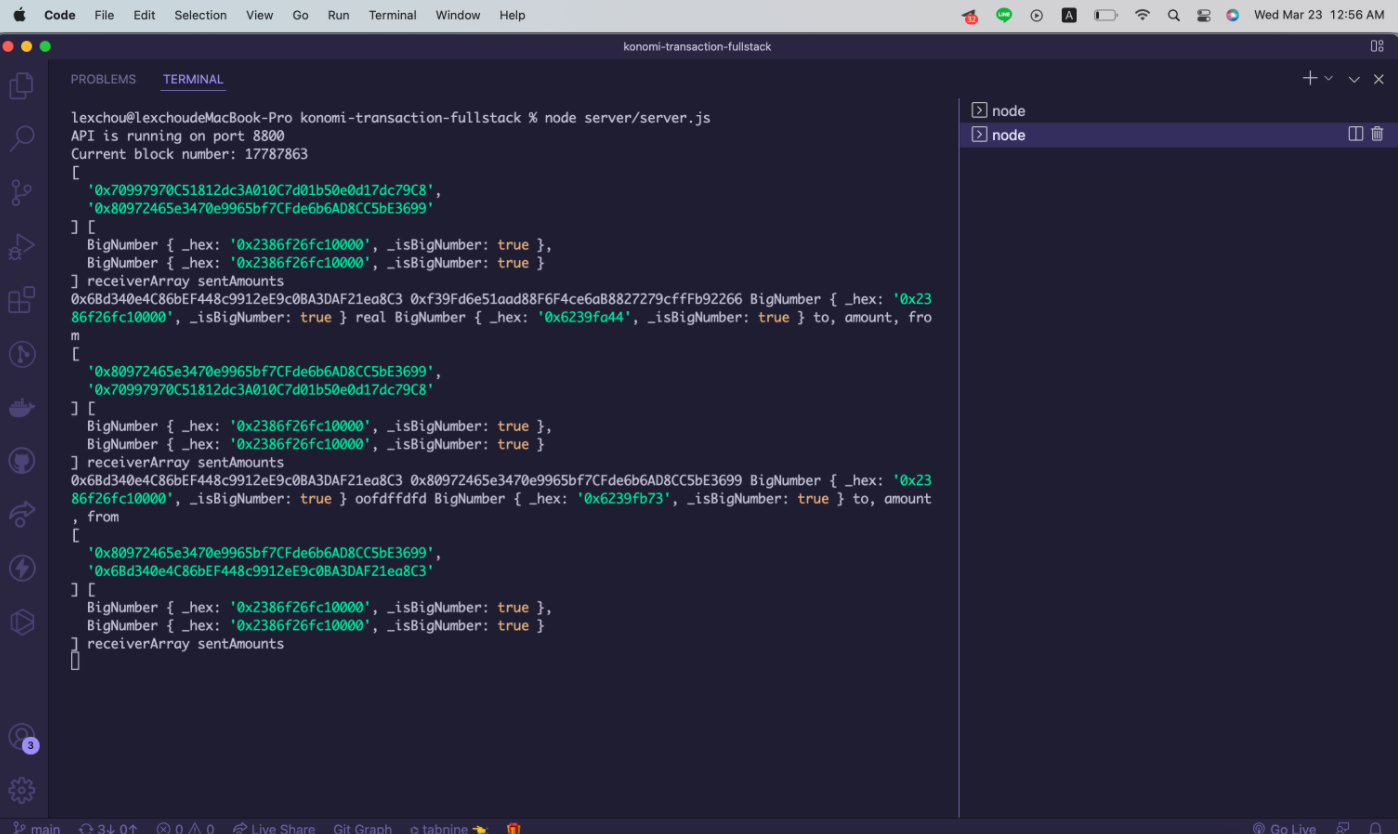1398x834 pixels.
Task: Open the Docker panel icon
Action: (x=22, y=407)
